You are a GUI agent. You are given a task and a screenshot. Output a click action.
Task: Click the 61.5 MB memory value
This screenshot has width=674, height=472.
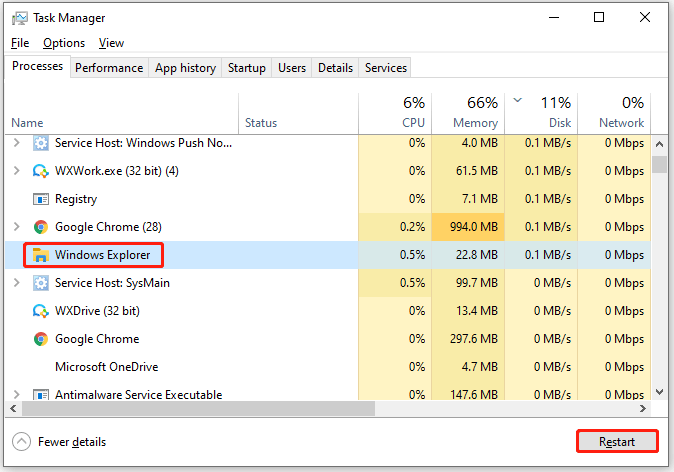coord(477,171)
